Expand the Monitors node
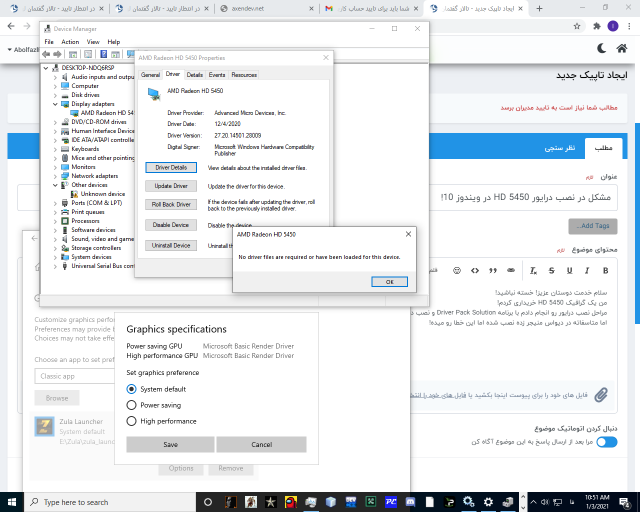This screenshot has width=640, height=512. 55,167
